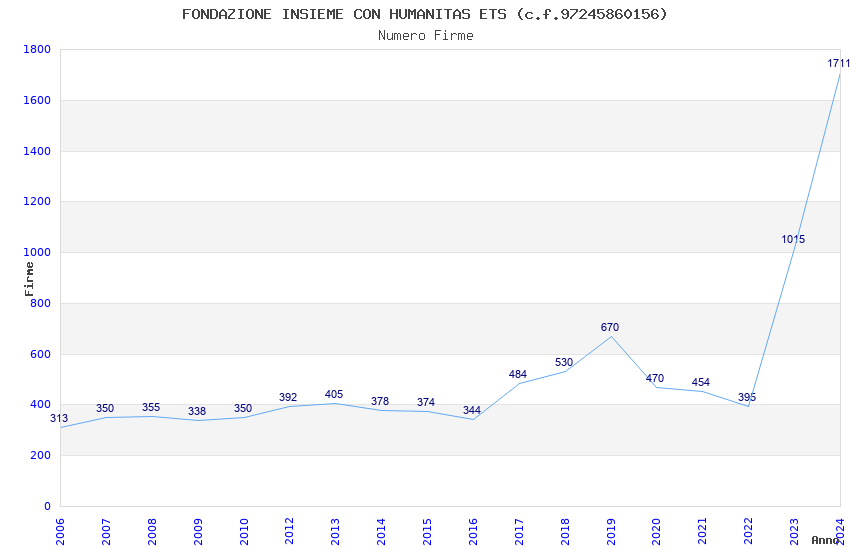
Task: Click the 800 y-axis tick label
Action: pyautogui.click(x=40, y=303)
